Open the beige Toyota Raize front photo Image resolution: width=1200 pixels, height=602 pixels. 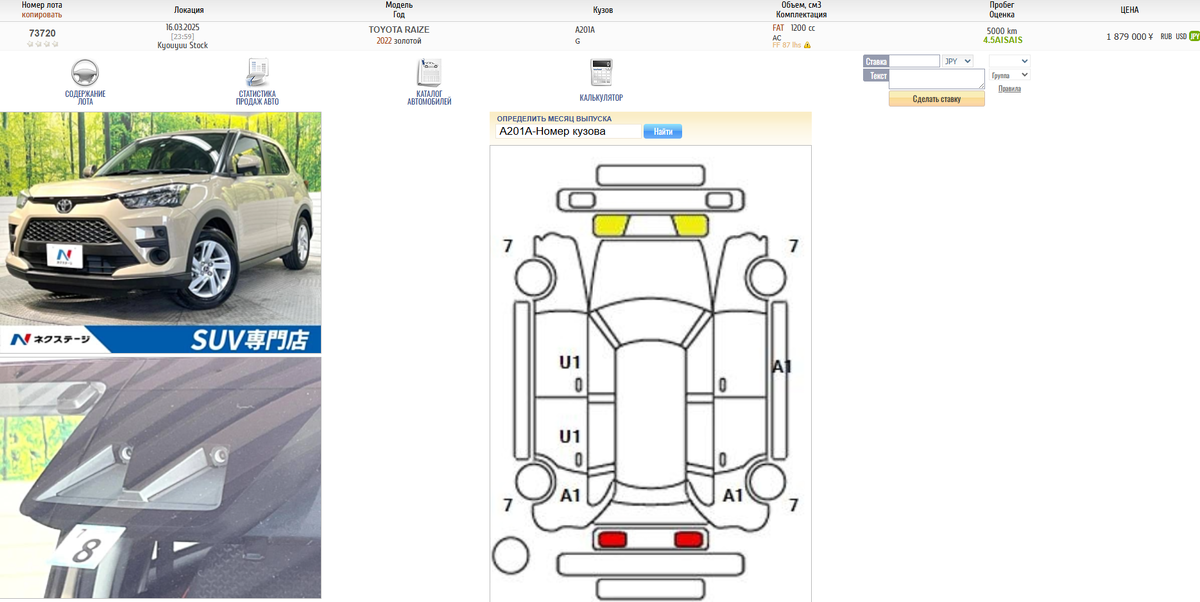click(x=160, y=232)
